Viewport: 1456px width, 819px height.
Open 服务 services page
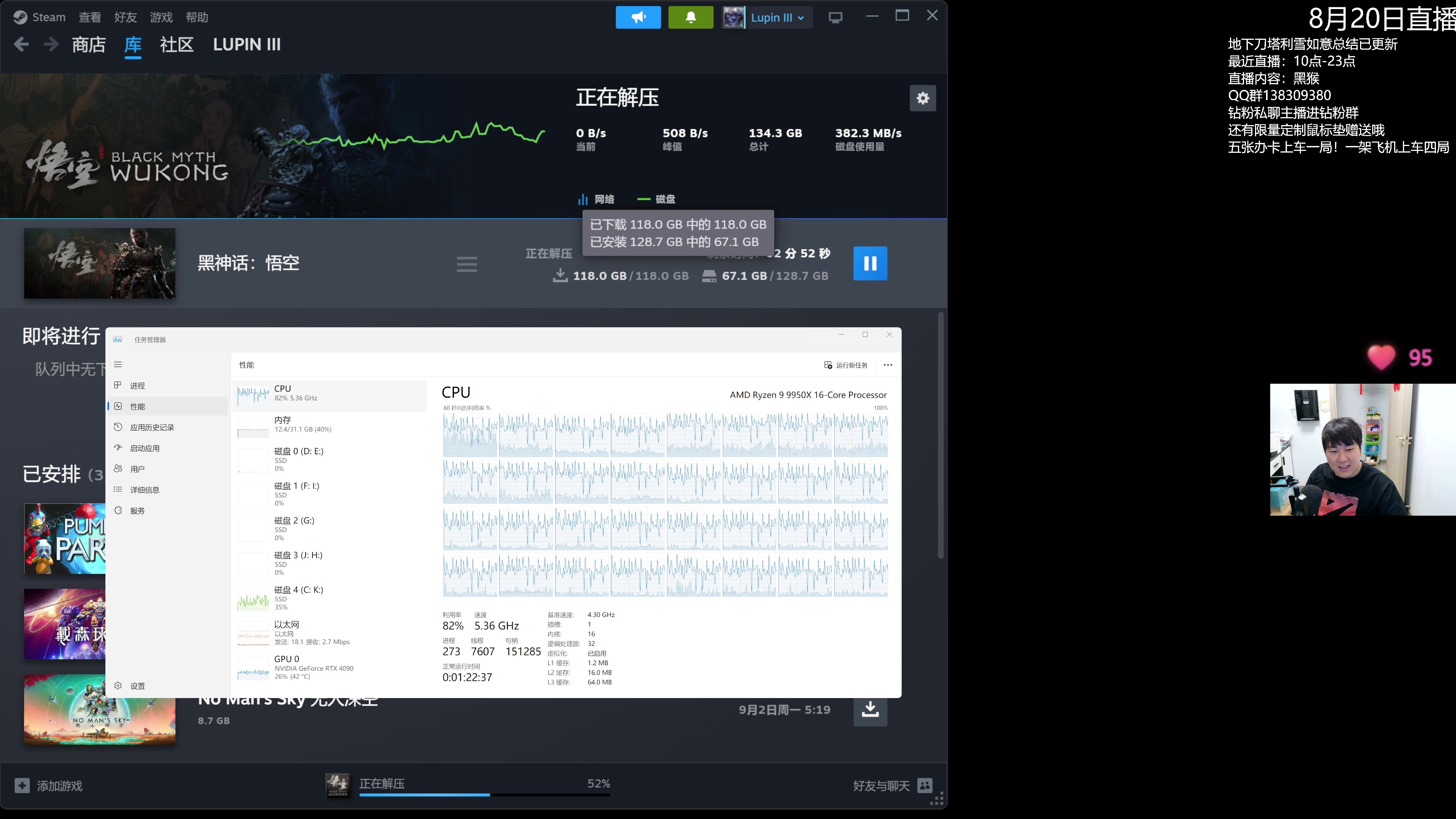tap(167, 511)
